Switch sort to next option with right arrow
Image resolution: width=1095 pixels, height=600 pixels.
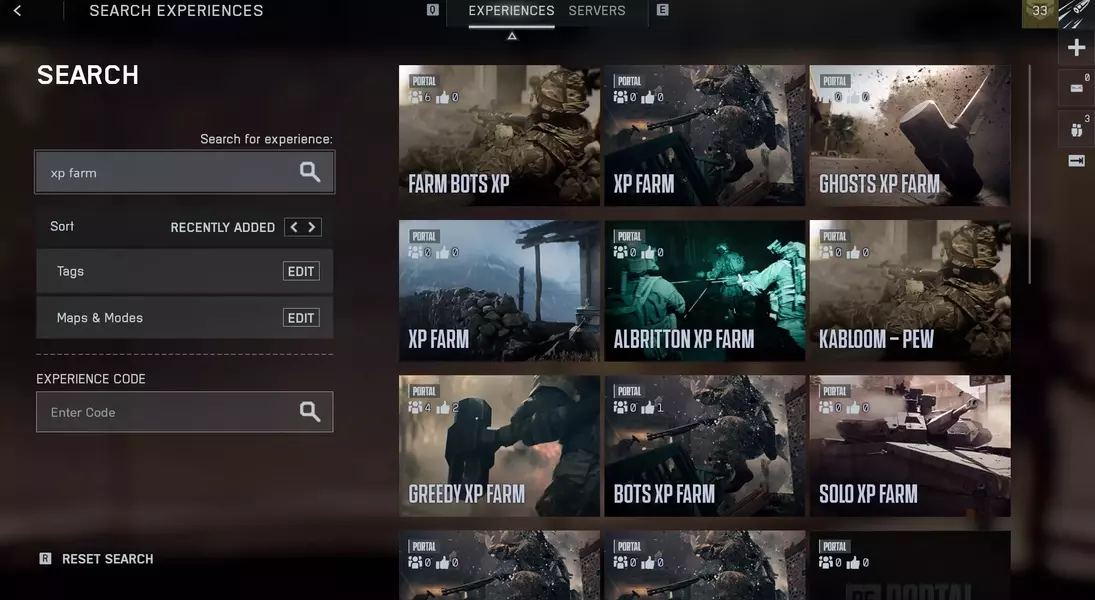point(312,227)
